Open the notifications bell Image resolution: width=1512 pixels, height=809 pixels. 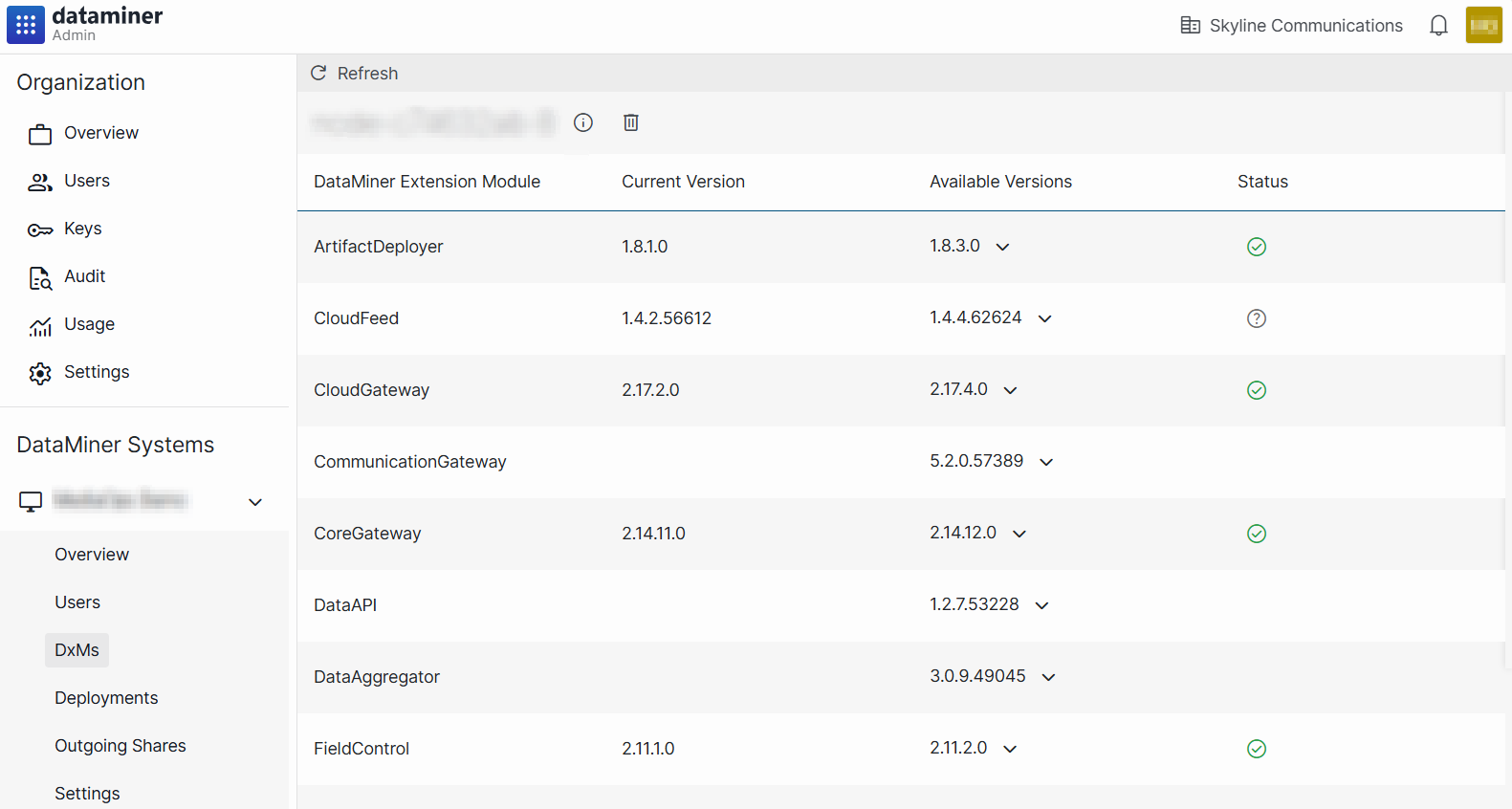(1438, 26)
